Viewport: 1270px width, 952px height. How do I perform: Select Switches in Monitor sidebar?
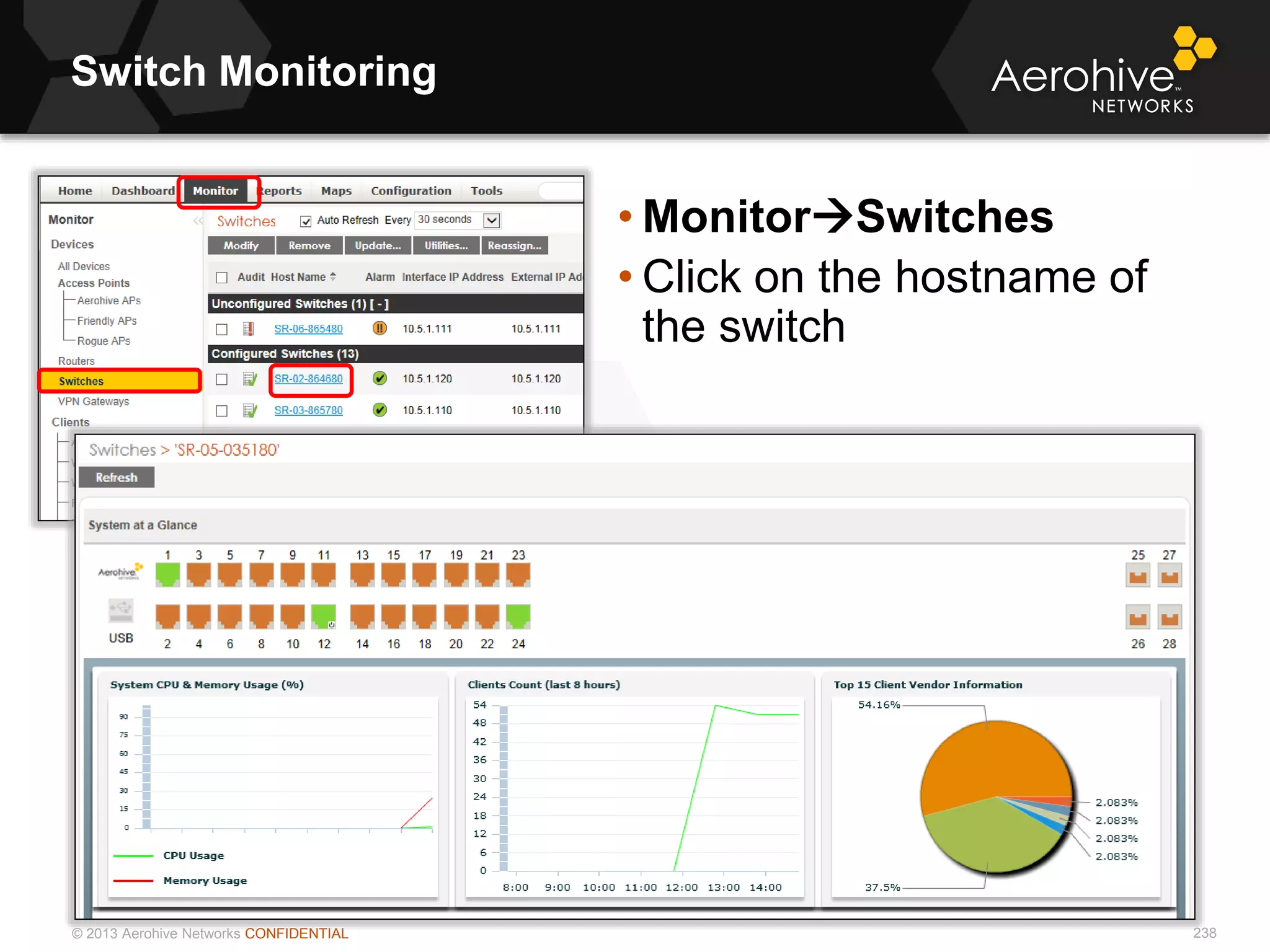point(120,381)
